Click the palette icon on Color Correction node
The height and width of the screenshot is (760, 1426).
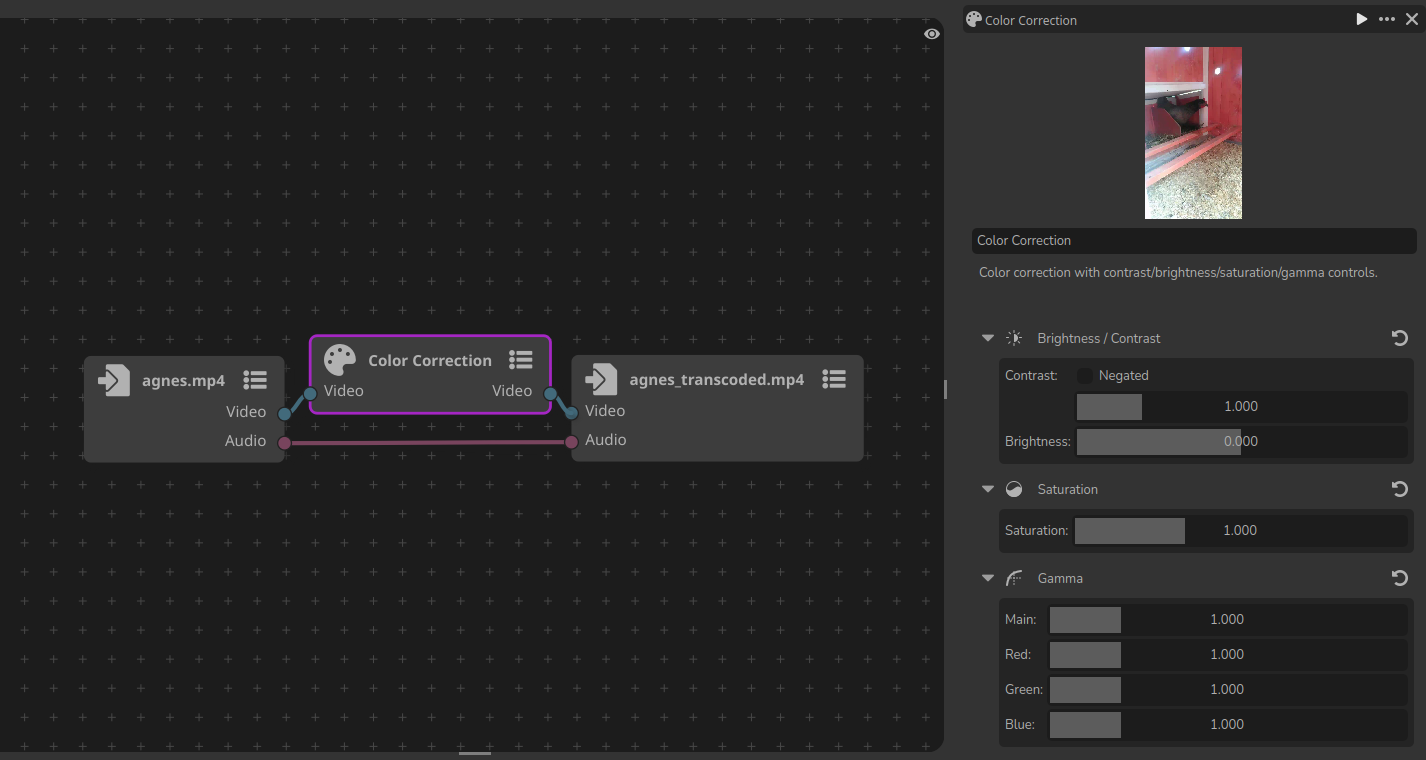point(340,360)
